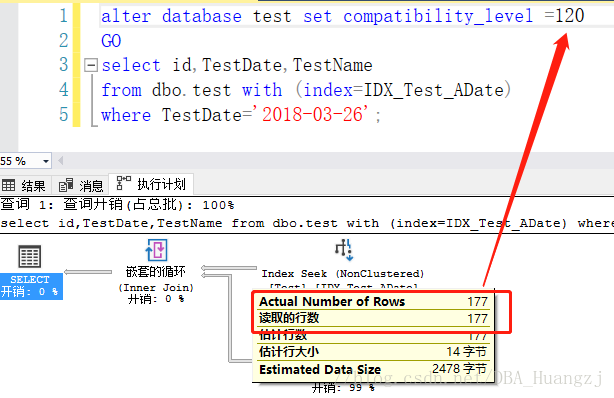
Task: Select the 执行计划 tab
Action: click(x=151, y=184)
